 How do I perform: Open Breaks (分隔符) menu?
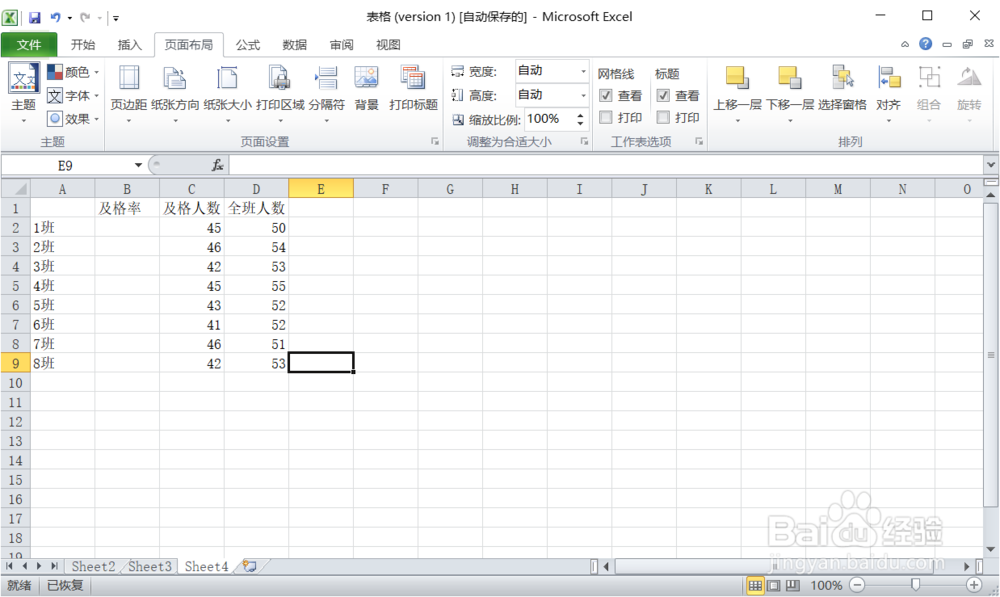point(327,93)
